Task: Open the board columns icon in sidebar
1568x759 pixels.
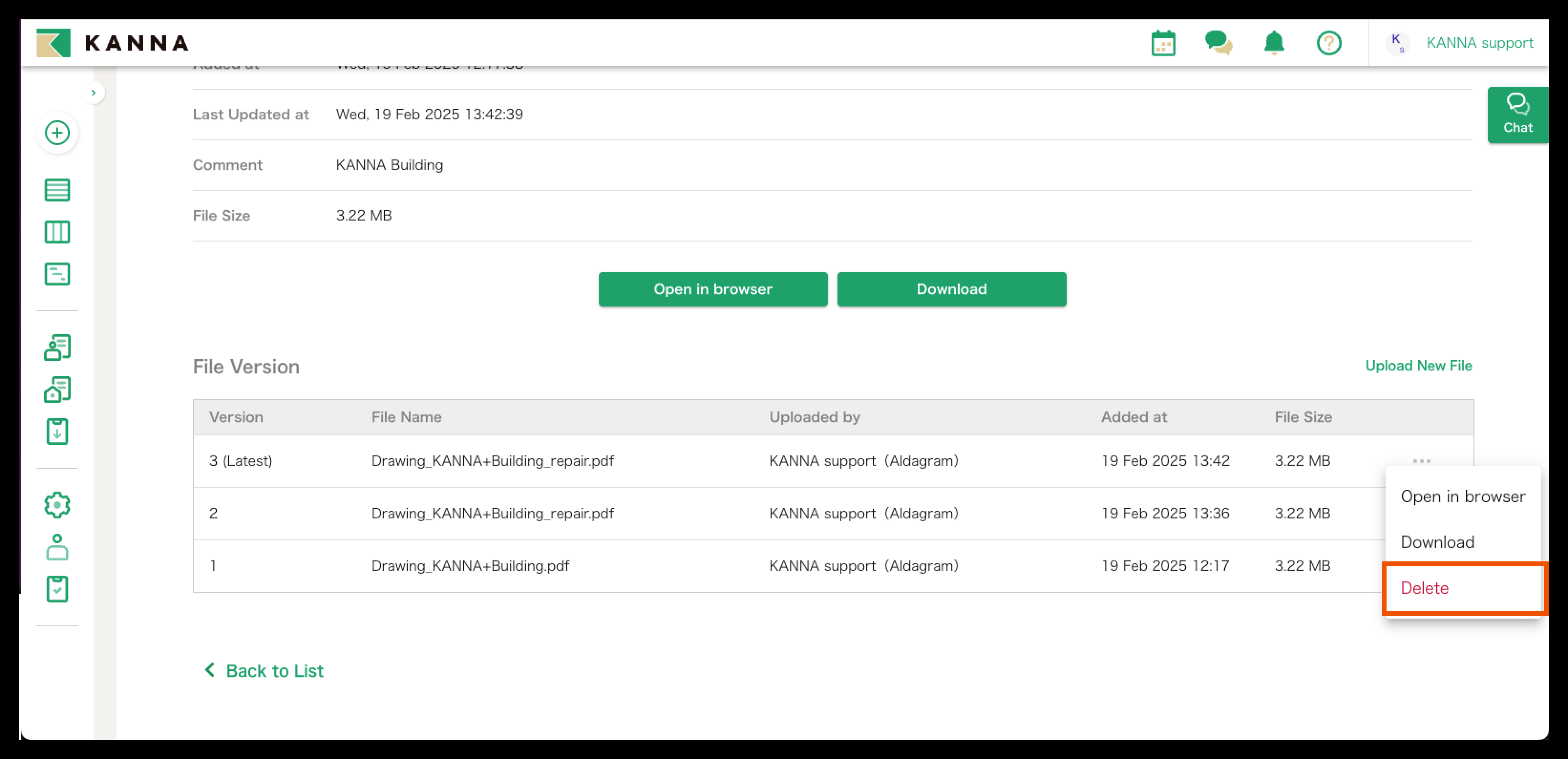Action: point(57,232)
